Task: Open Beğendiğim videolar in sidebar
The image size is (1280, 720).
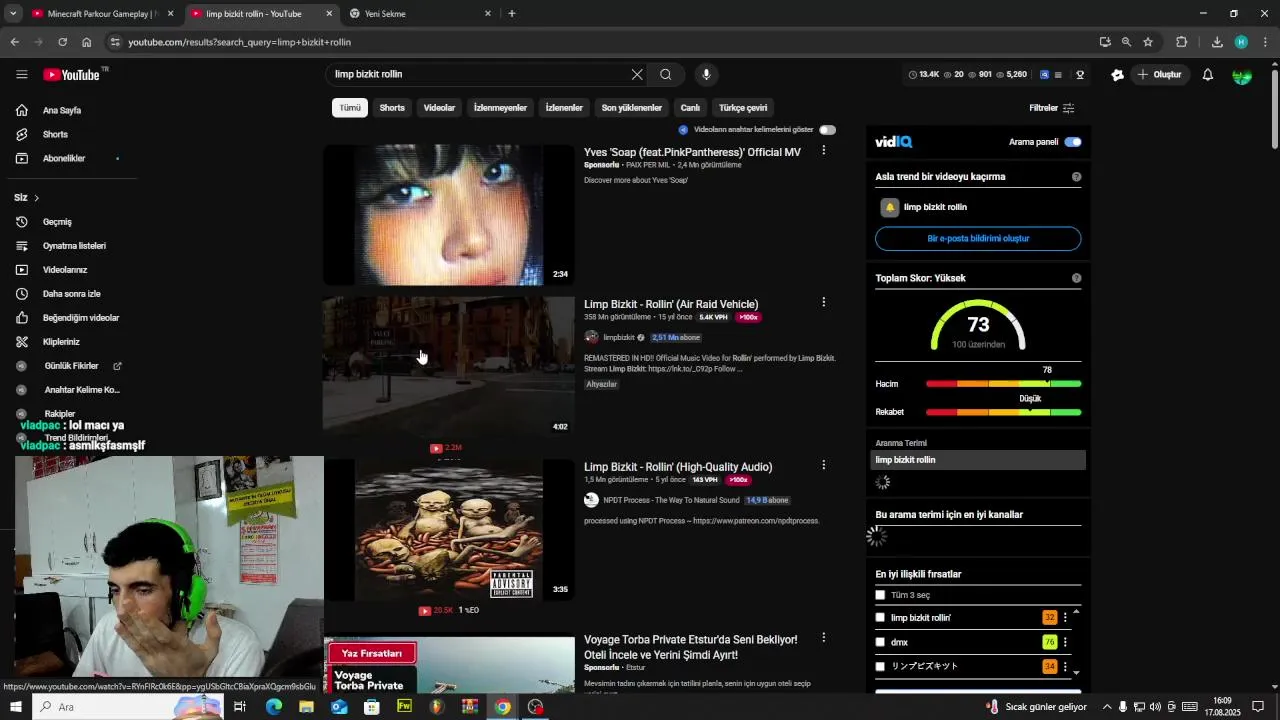Action: [80, 318]
